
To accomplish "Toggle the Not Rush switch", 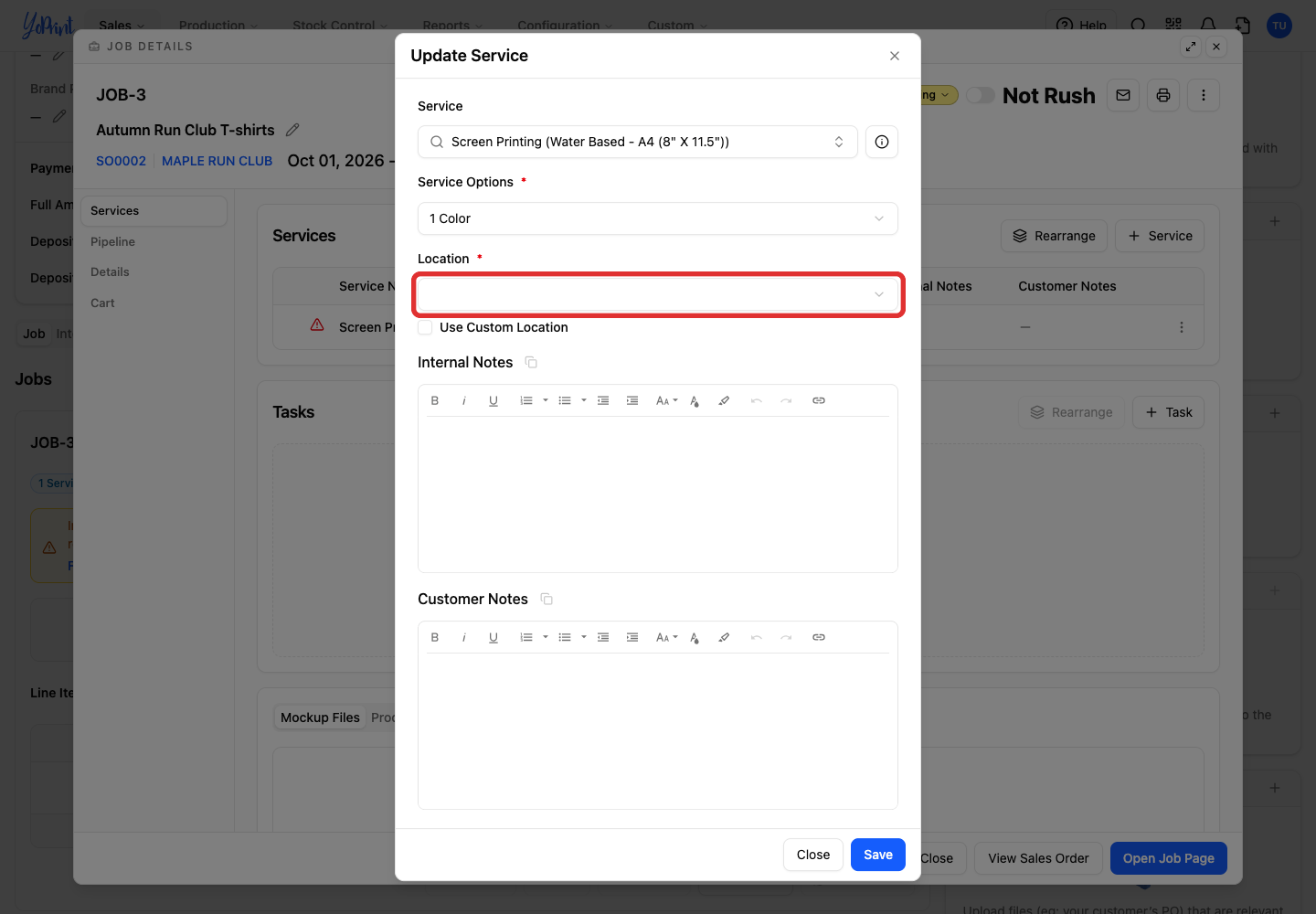I will (x=981, y=95).
